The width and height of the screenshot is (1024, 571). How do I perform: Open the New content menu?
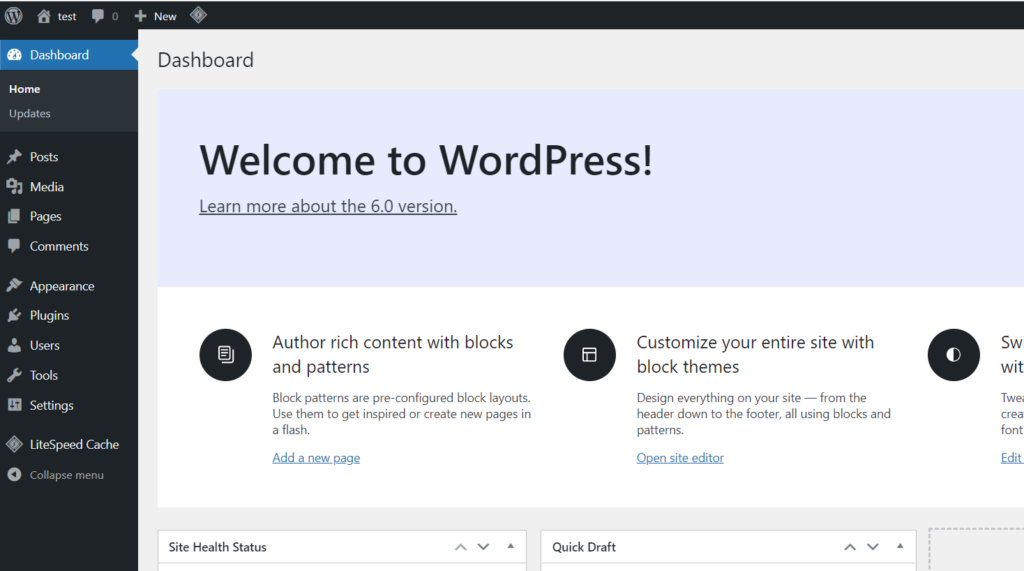(x=155, y=16)
